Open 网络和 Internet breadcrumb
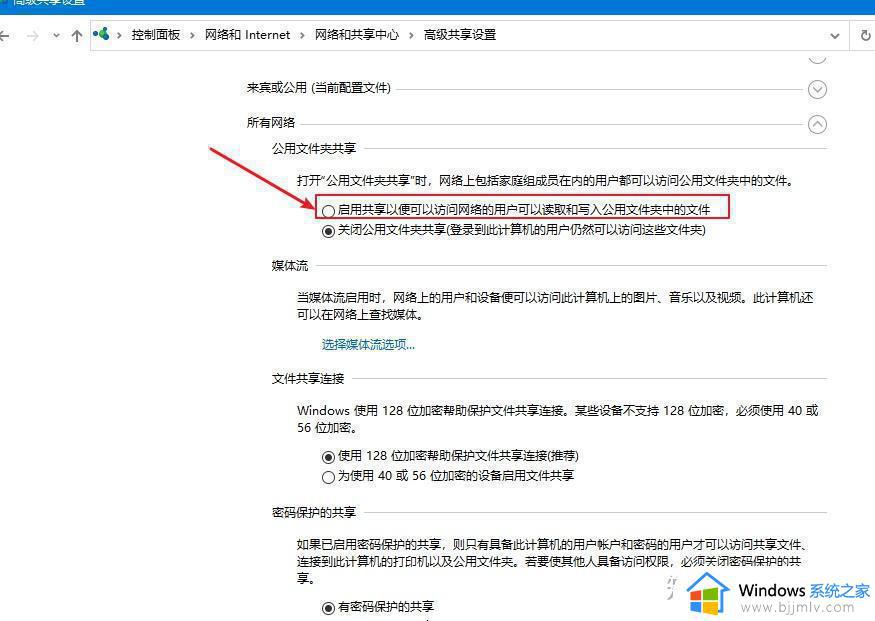875x621 pixels. coord(247,35)
